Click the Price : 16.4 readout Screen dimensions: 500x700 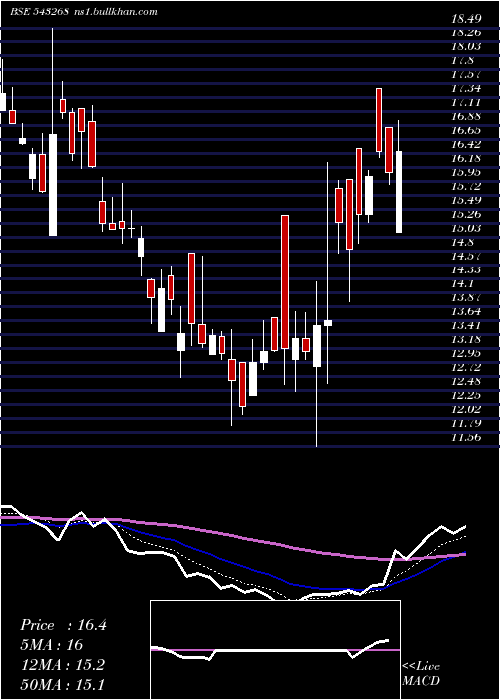(63, 625)
